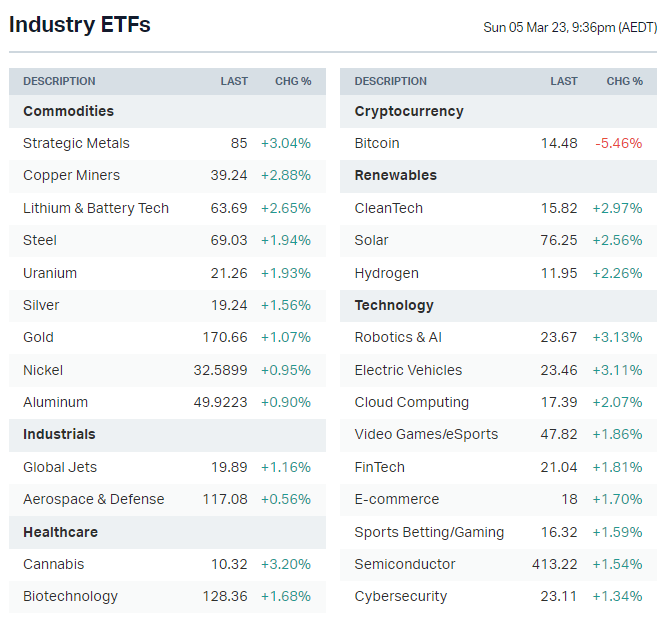The image size is (666, 617).
Task: Open the Global Jets ETF
Action: tap(60, 467)
